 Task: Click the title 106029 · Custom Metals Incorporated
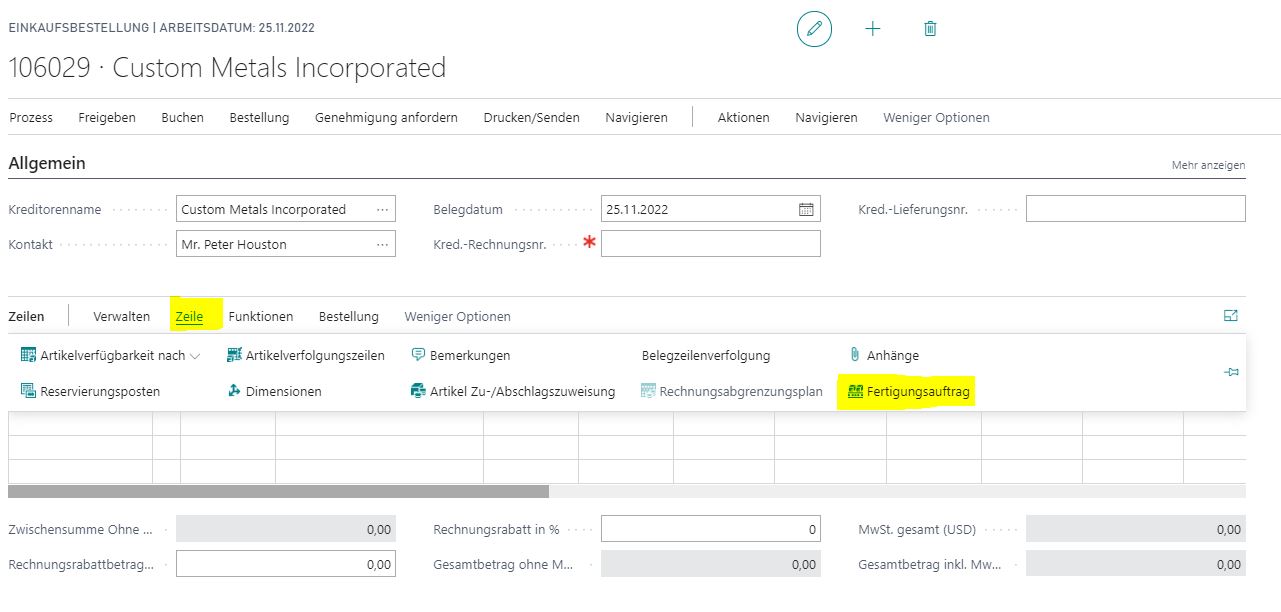[227, 68]
